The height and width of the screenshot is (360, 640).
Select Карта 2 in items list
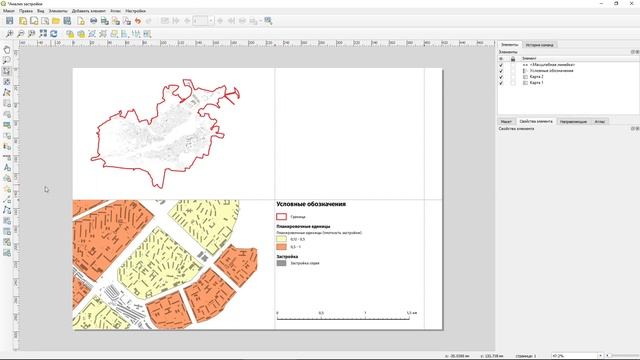(x=536, y=77)
